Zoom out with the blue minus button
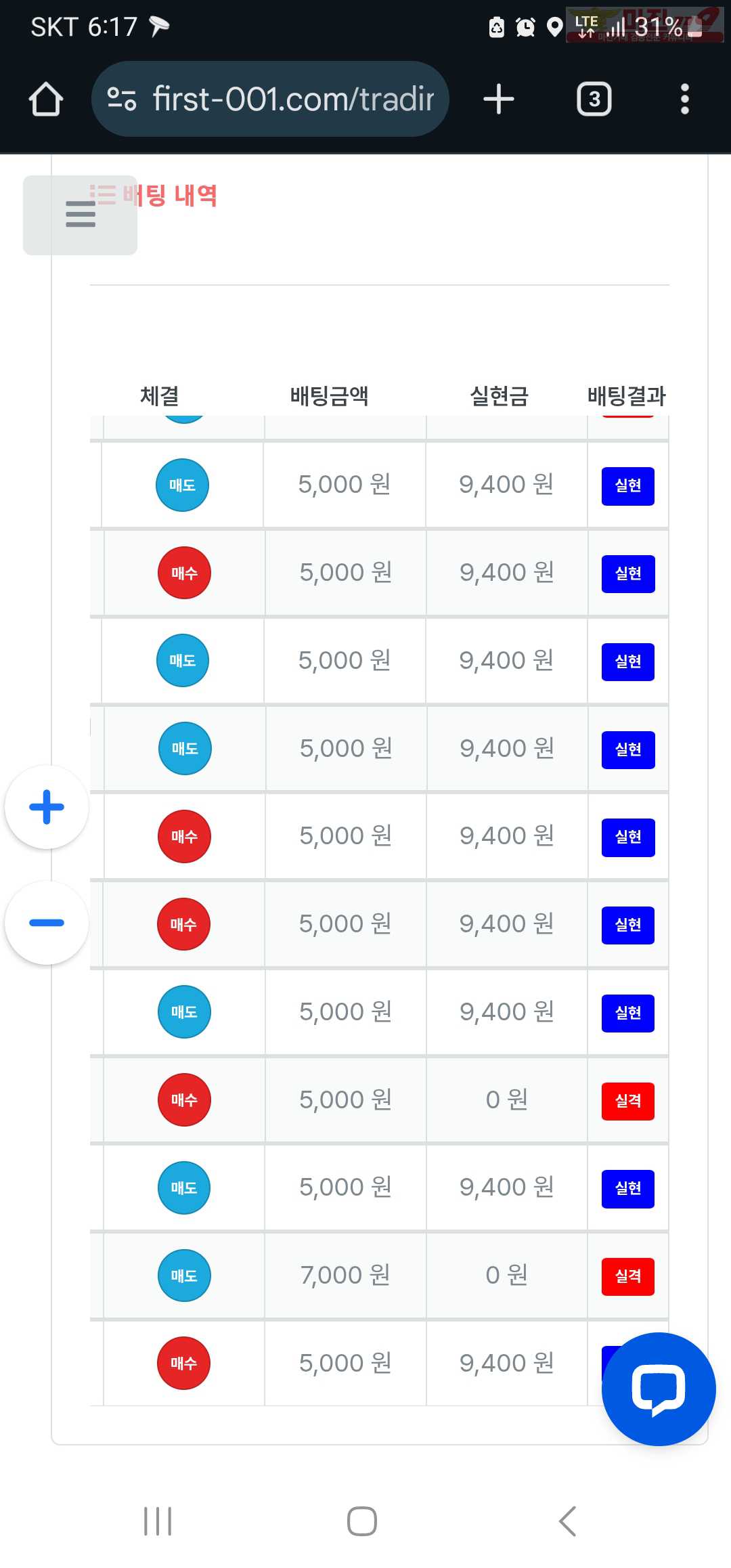 [x=47, y=923]
